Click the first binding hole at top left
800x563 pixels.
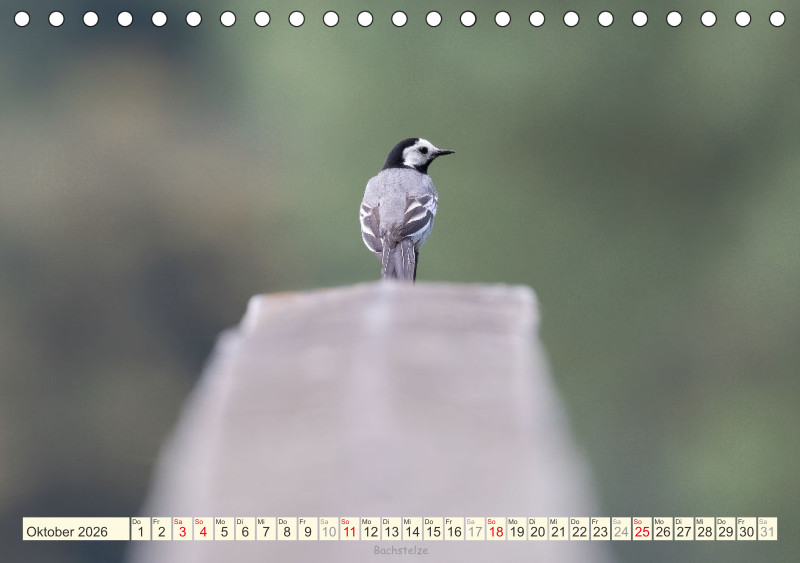[x=22, y=19]
